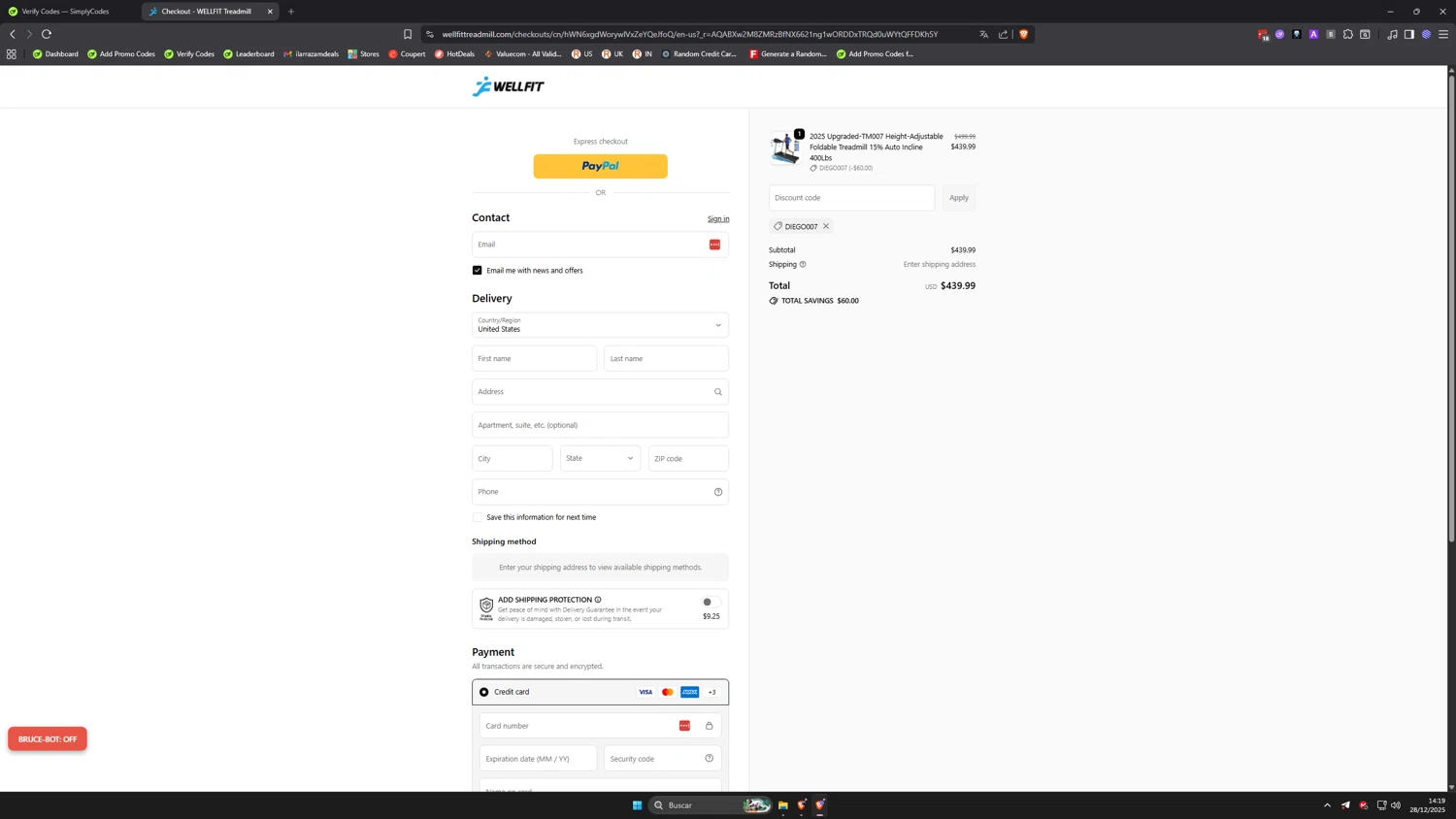Click the shipping protection info icon

598,600
